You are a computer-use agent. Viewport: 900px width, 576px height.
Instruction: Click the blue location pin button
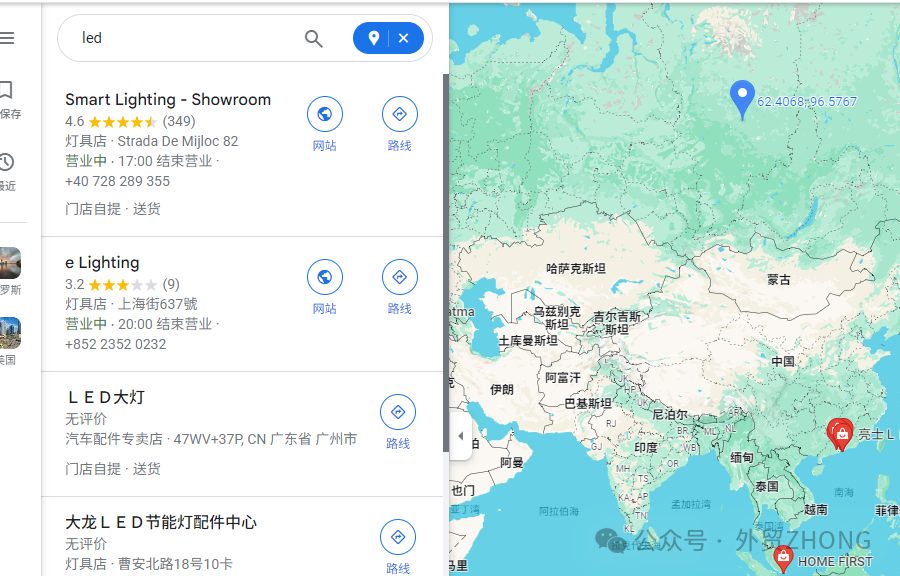pos(374,38)
